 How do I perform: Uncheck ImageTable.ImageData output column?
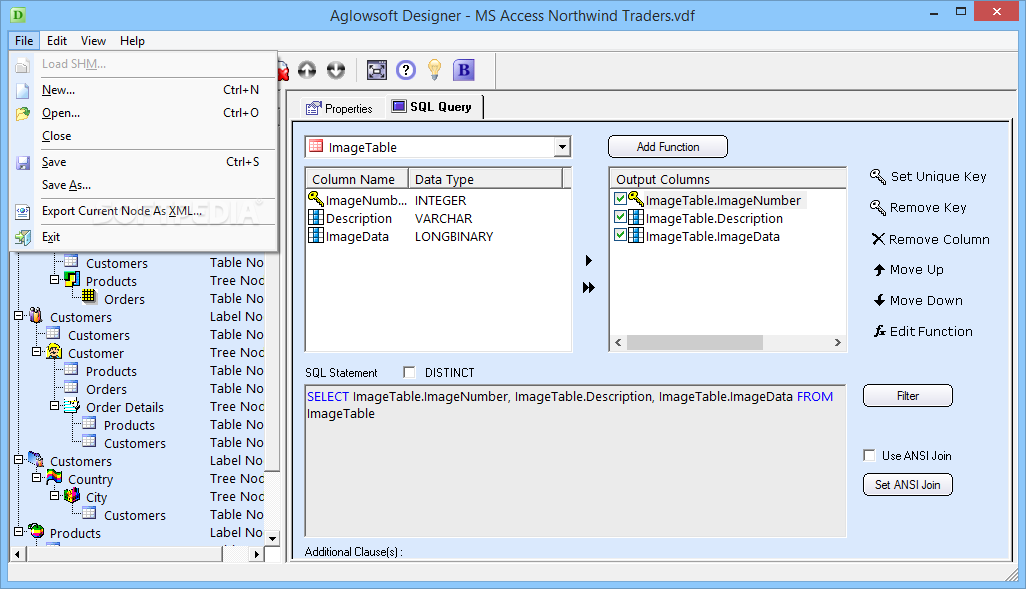[x=620, y=234]
